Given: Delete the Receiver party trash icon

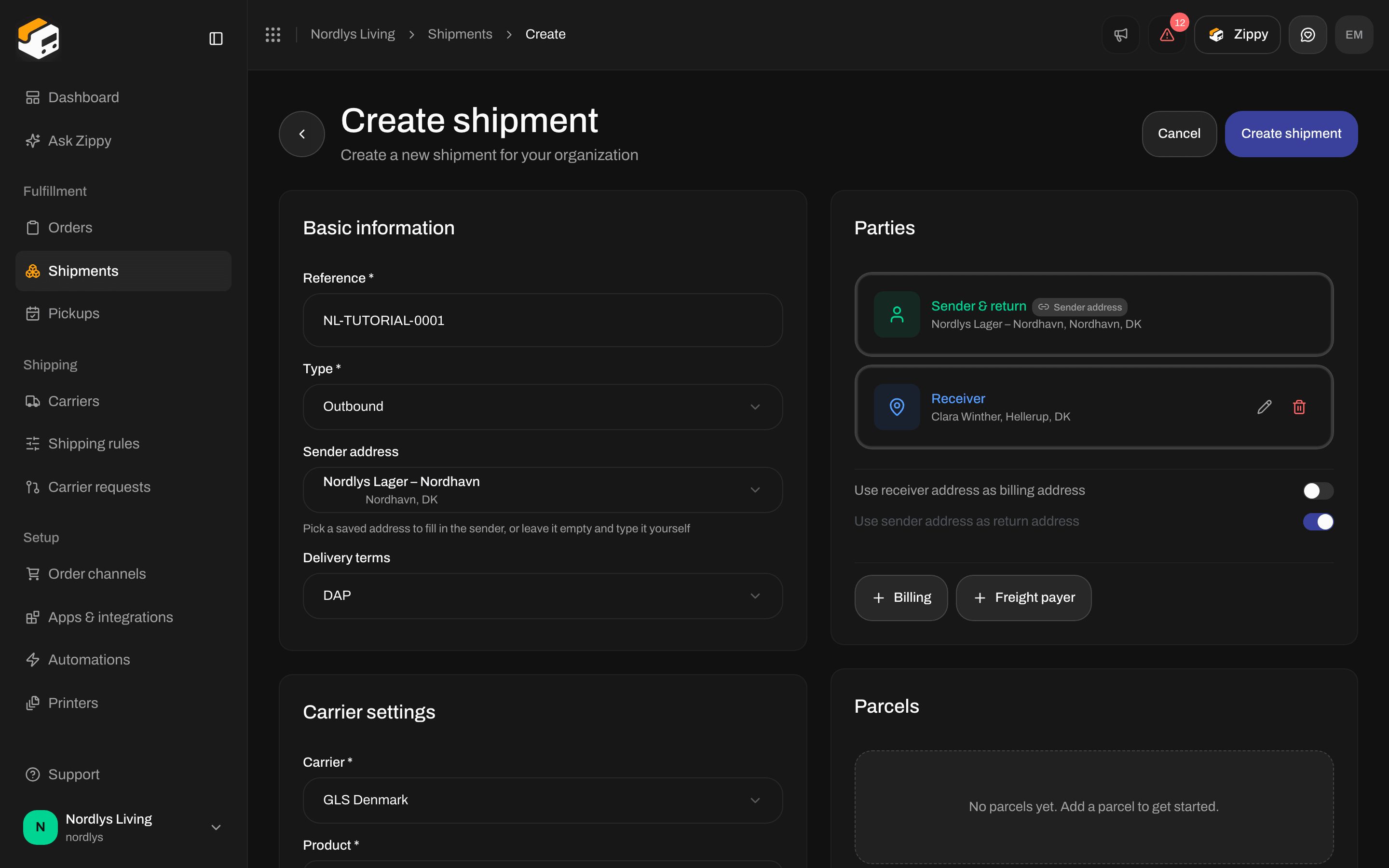Looking at the screenshot, I should point(1299,407).
